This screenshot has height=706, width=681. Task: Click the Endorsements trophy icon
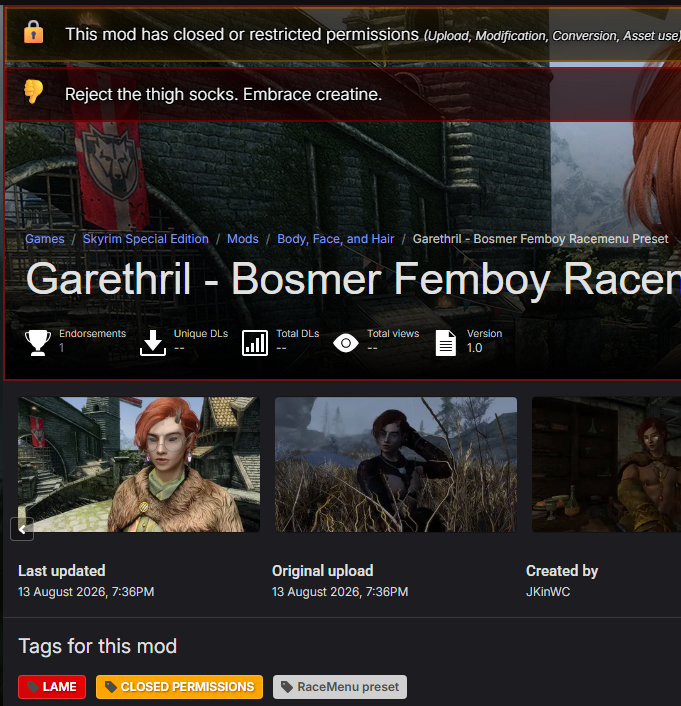[38, 343]
